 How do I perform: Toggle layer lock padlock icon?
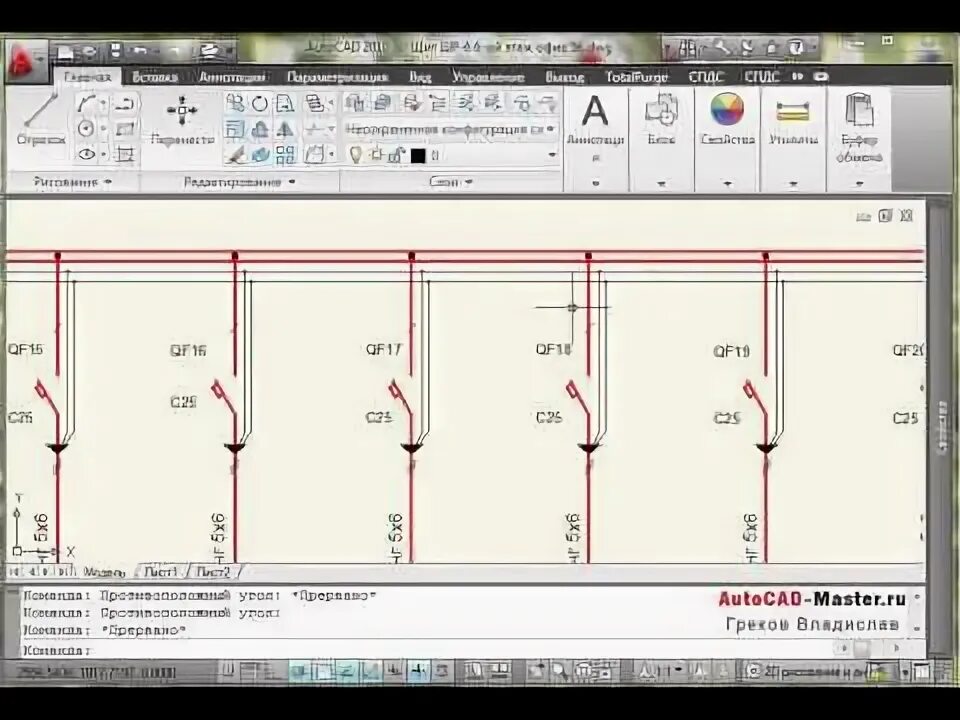(396, 156)
